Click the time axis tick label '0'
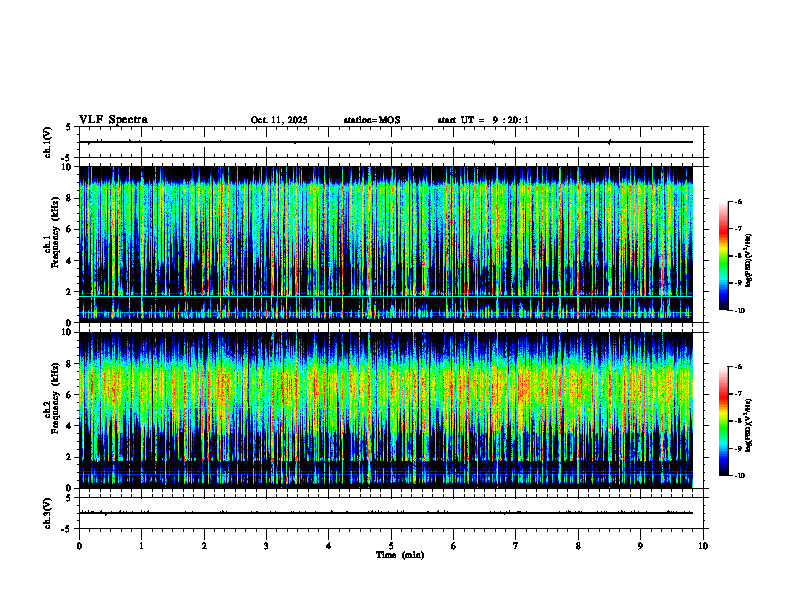792x612 pixels. click(79, 546)
